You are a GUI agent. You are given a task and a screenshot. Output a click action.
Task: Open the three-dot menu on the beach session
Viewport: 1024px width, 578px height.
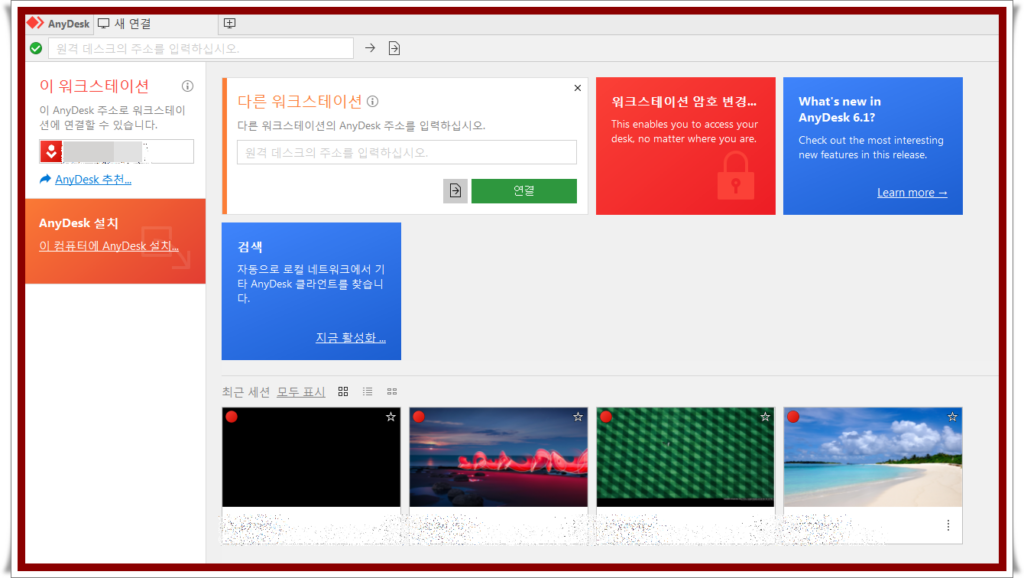(x=948, y=526)
